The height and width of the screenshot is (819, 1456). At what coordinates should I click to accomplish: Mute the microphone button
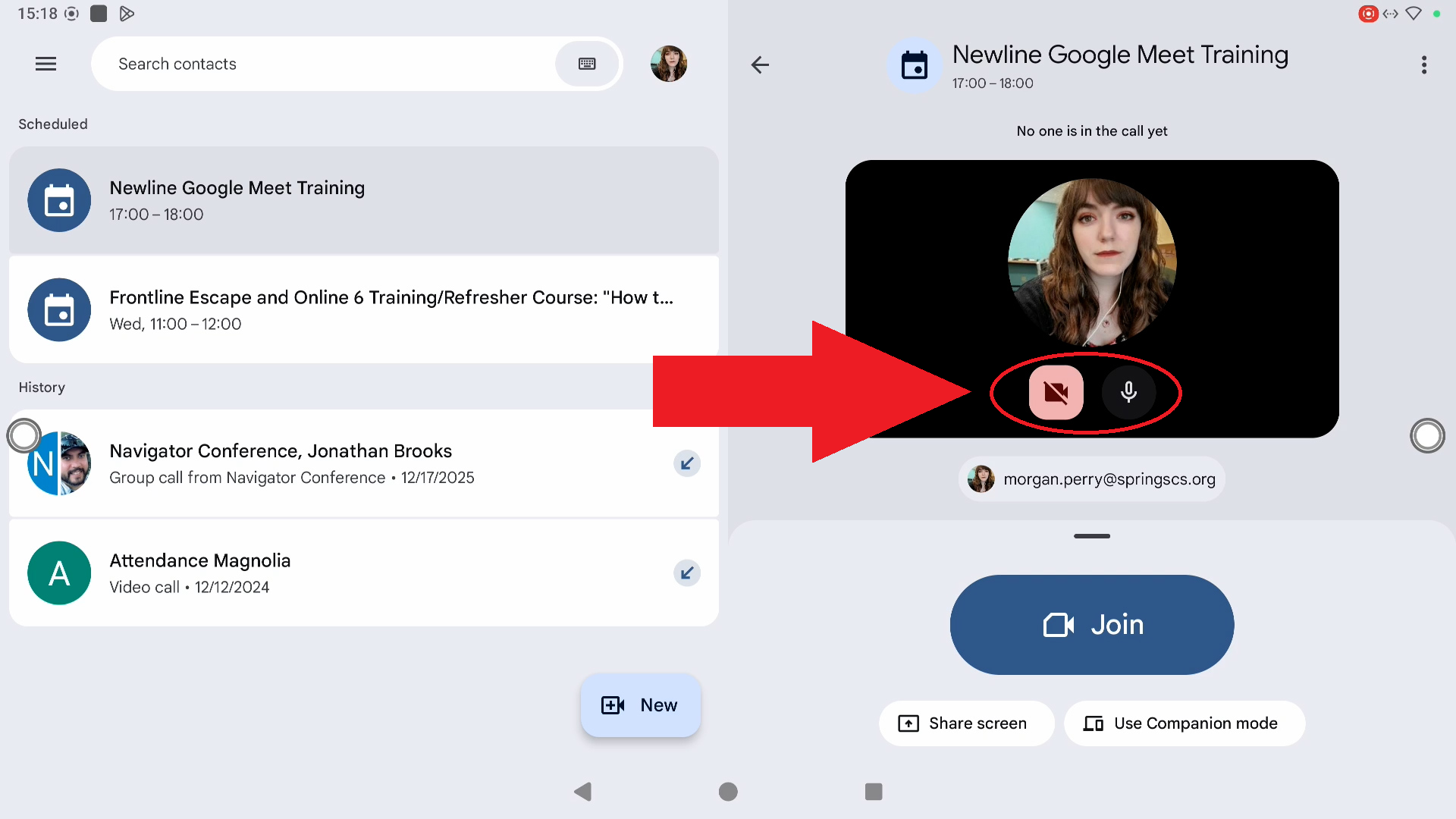(x=1128, y=392)
